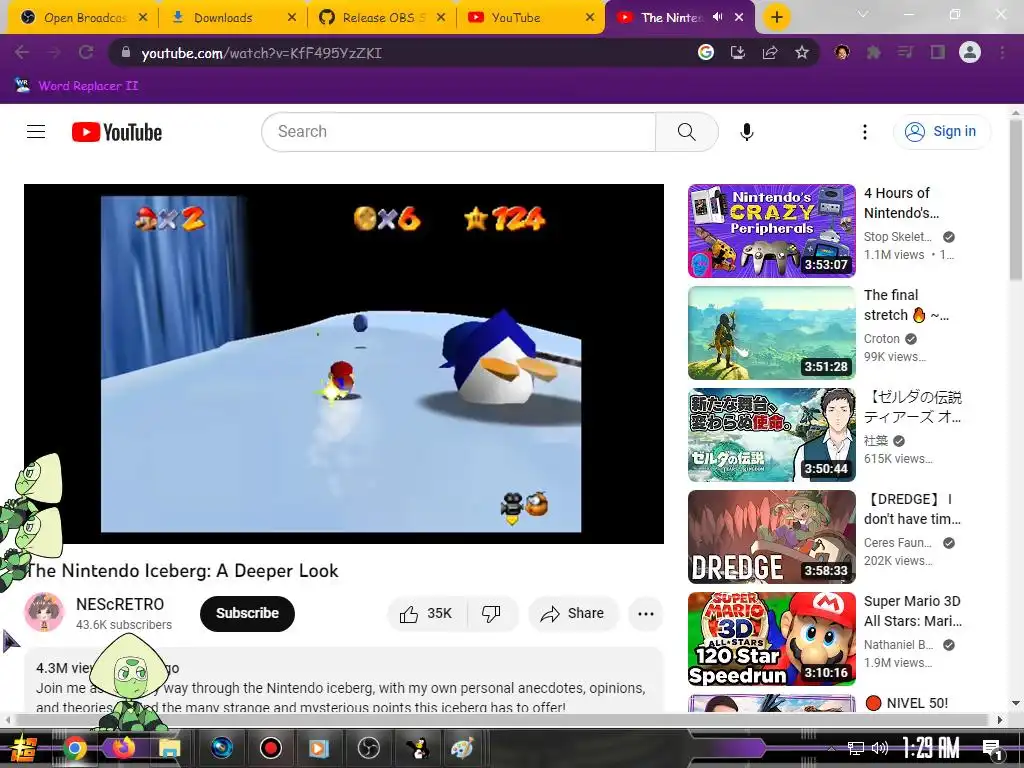Open the YouTube hamburger guide menu
Viewport: 1024px width, 768px height.
pyautogui.click(x=36, y=132)
